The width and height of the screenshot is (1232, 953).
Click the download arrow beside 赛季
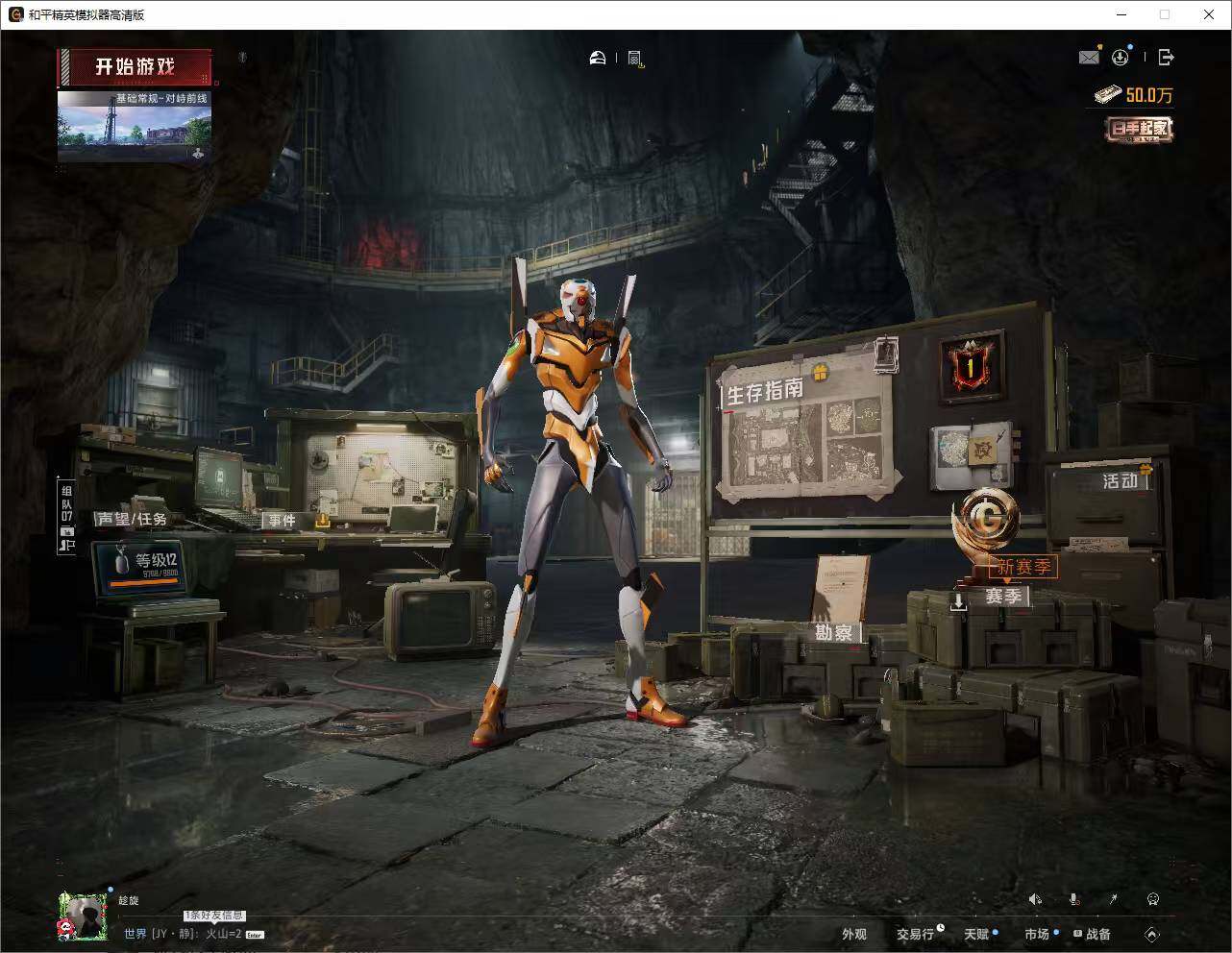click(958, 601)
